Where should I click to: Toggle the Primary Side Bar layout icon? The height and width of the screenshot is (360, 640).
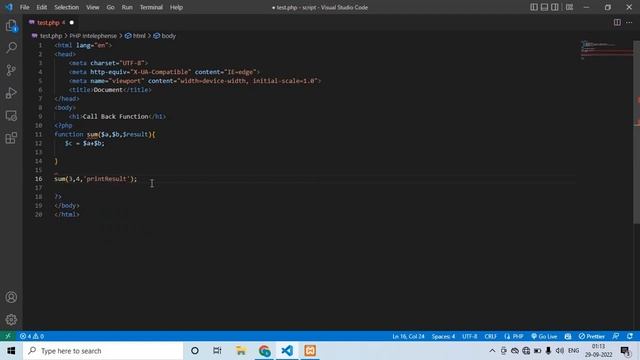coord(534,7)
